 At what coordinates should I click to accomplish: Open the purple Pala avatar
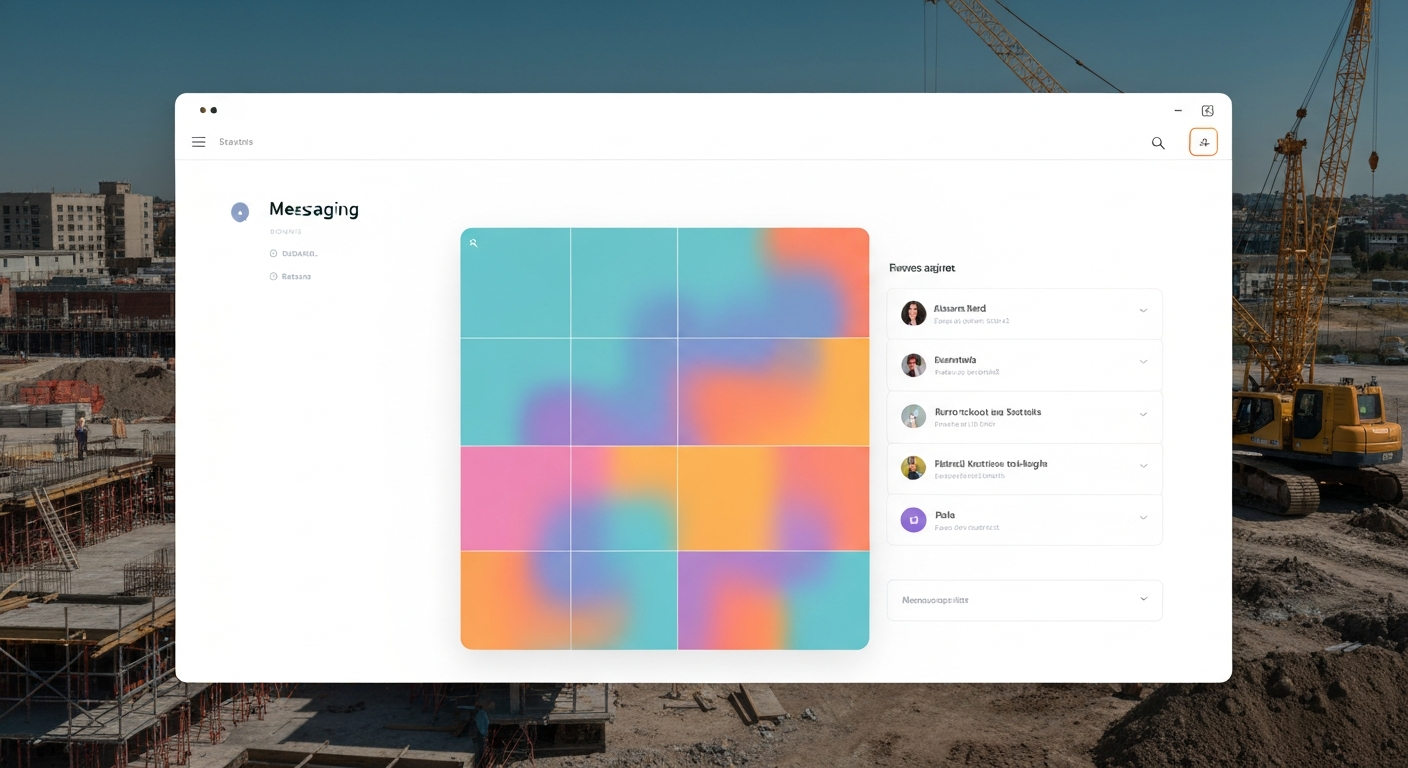click(913, 519)
